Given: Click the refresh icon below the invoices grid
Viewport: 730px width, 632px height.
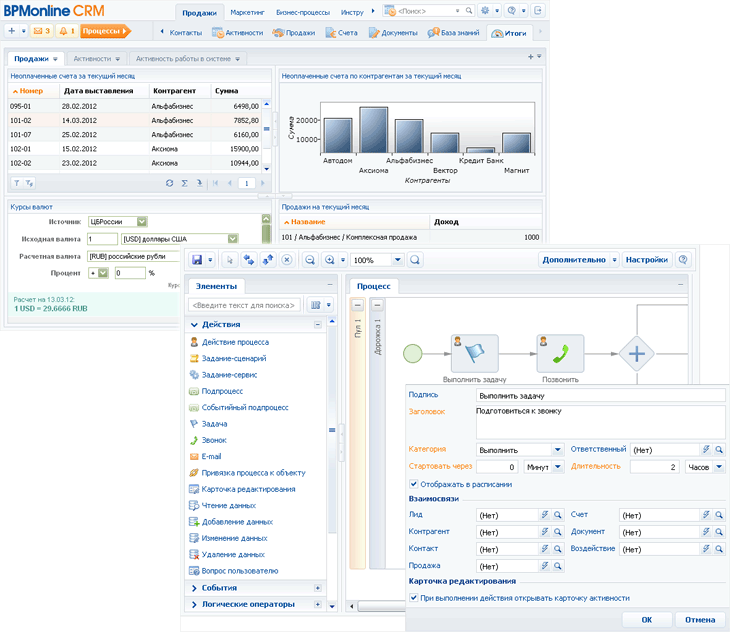Looking at the screenshot, I should click(169, 183).
